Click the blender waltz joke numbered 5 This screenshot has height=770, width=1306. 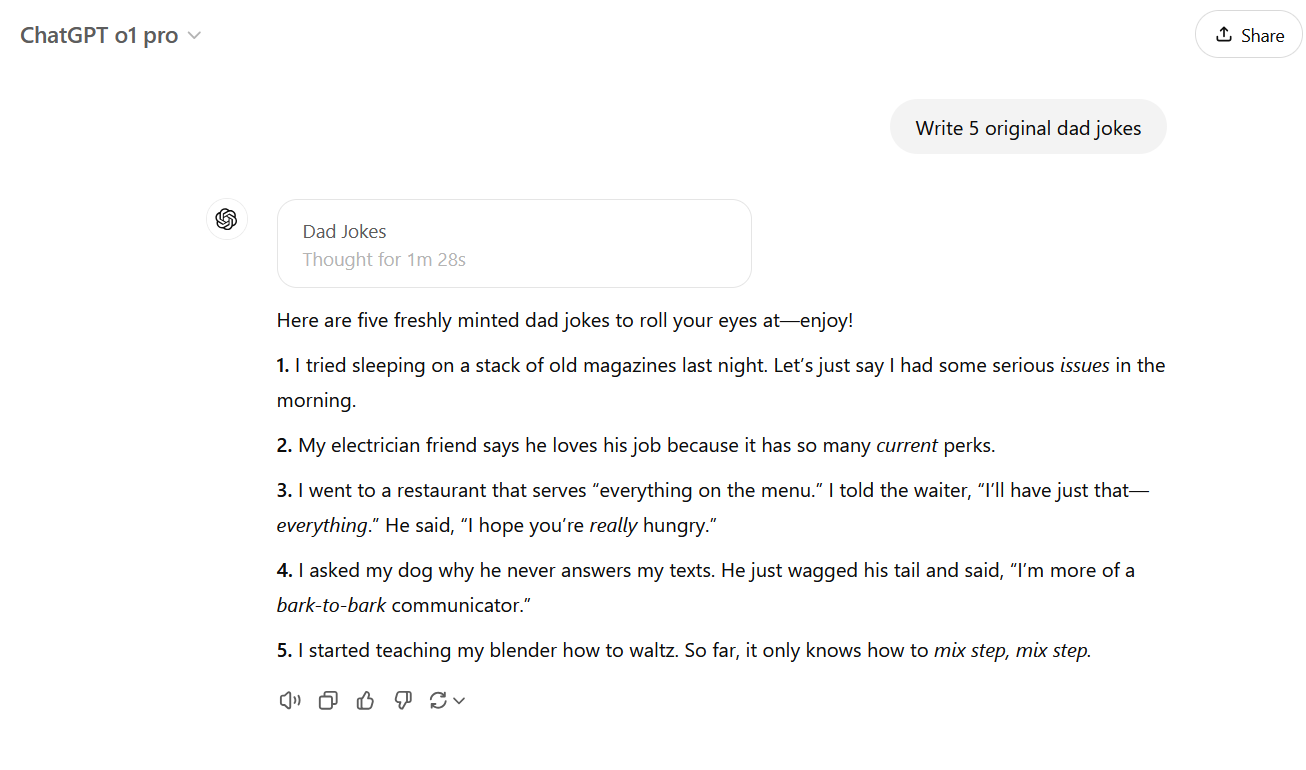pyautogui.click(x=610, y=651)
